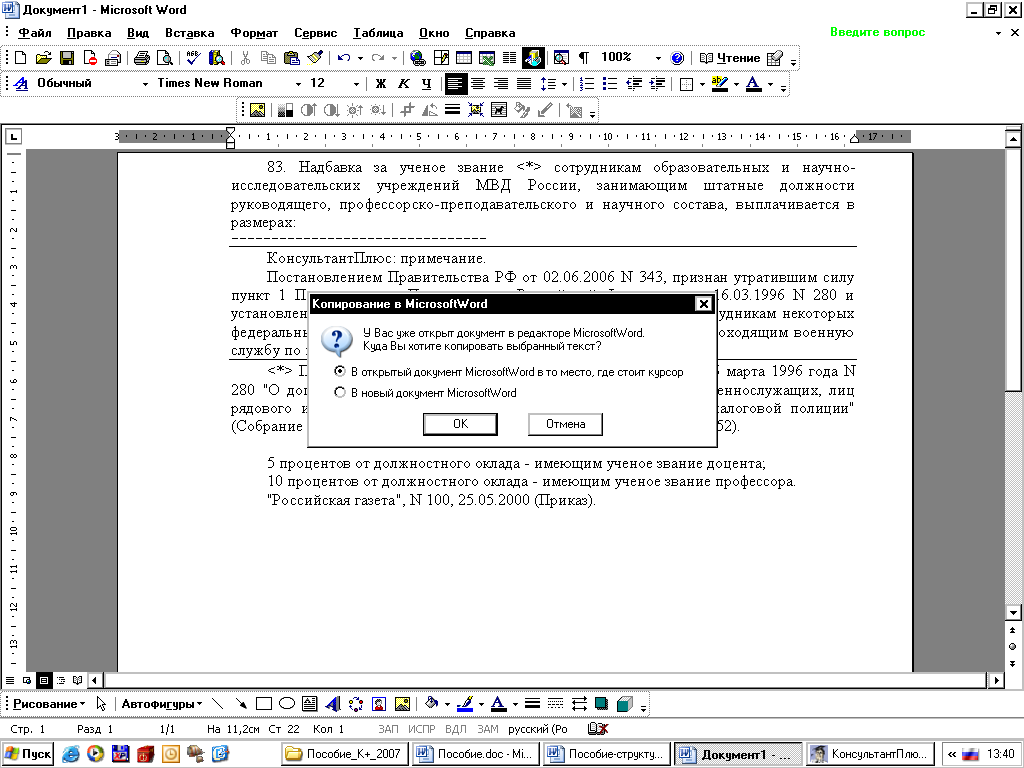Viewport: 1024px width, 768px height.
Task: Toggle Underline Ч formatting button
Action: [426, 84]
